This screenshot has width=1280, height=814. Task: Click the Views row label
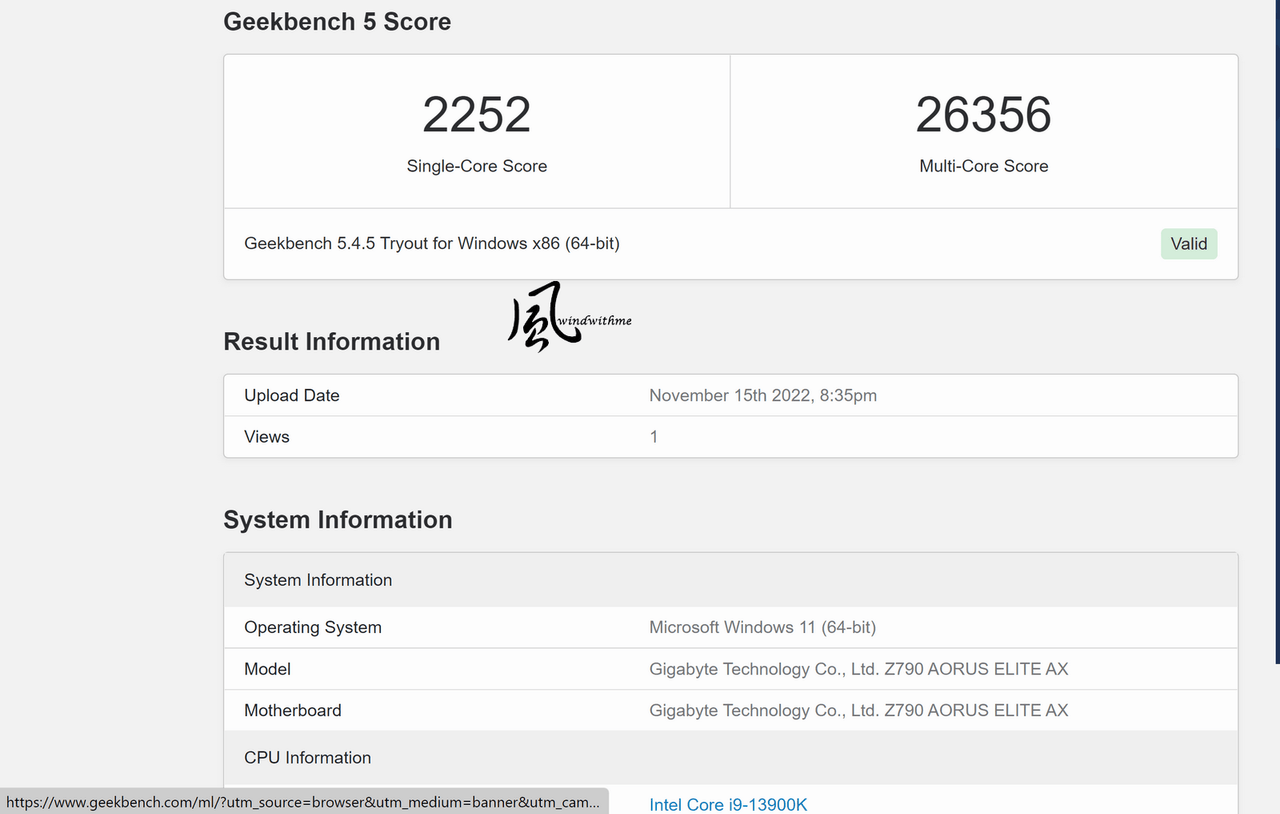[267, 437]
